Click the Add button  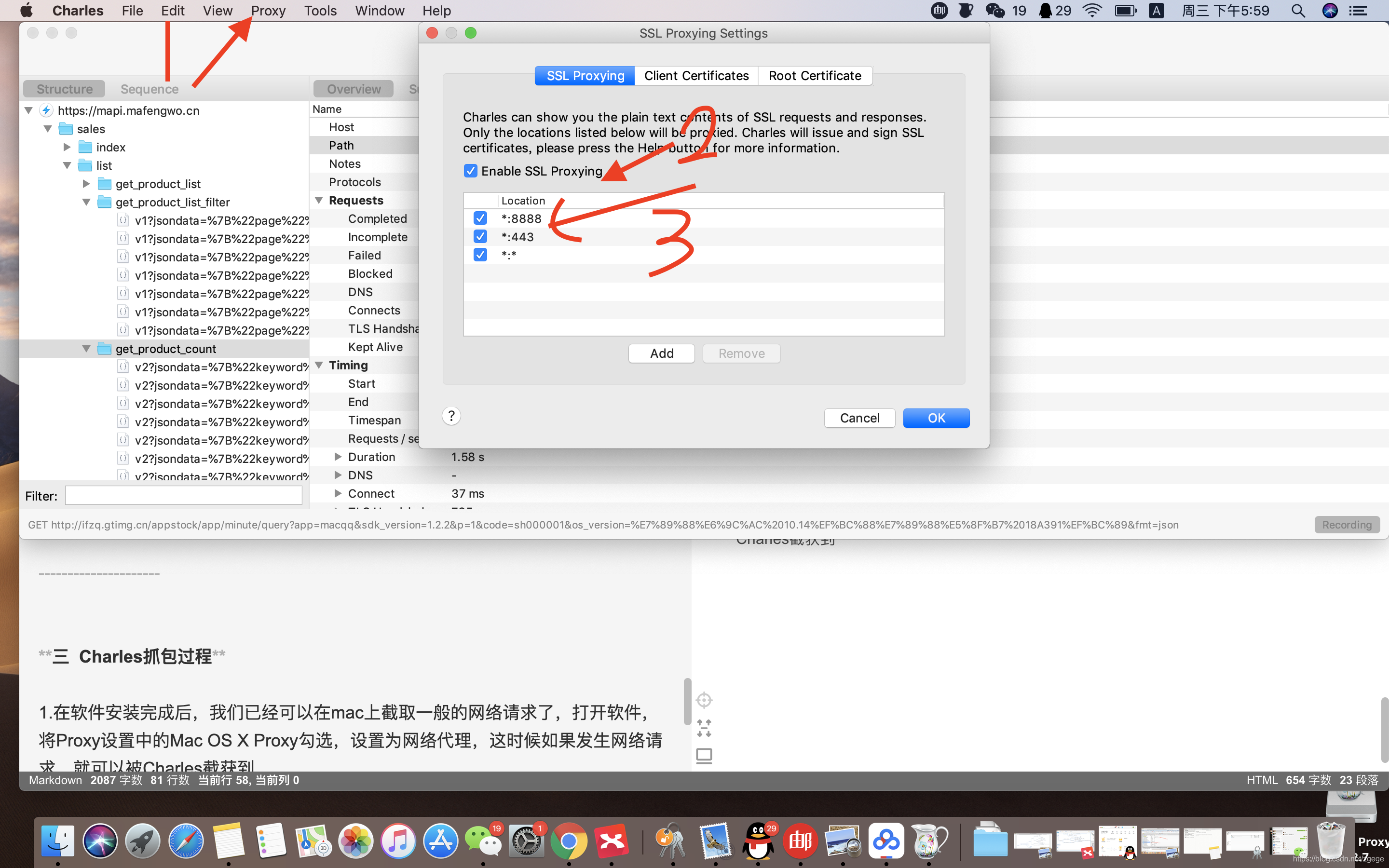pyautogui.click(x=661, y=353)
